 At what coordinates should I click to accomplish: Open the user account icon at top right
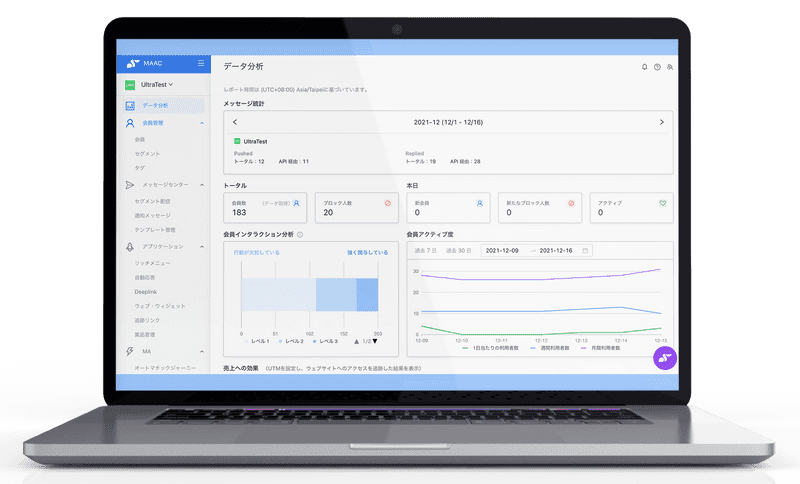pos(670,67)
